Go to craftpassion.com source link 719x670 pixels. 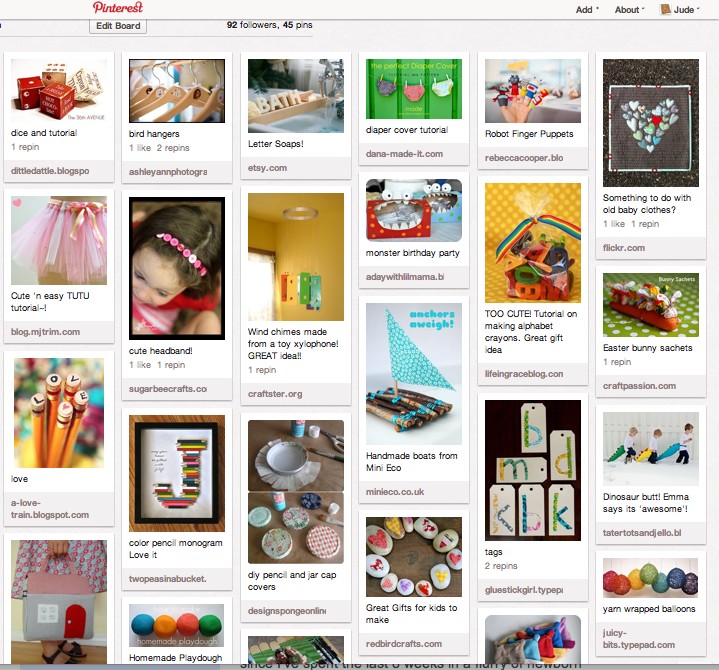(639, 386)
